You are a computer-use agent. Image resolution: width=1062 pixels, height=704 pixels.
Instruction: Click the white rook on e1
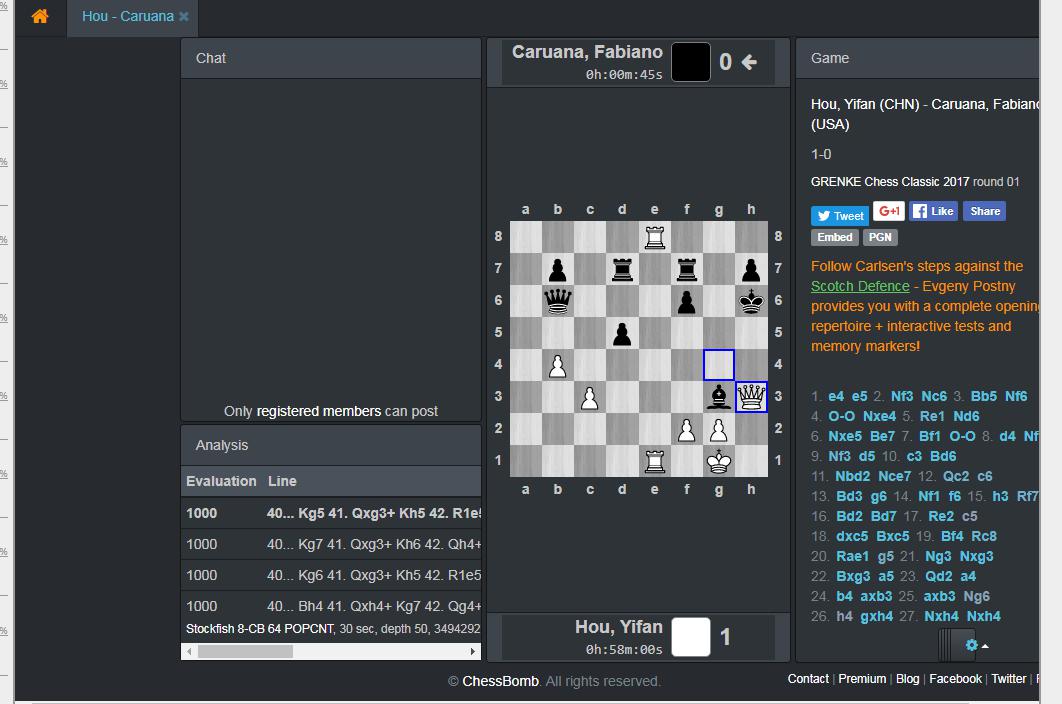point(654,461)
